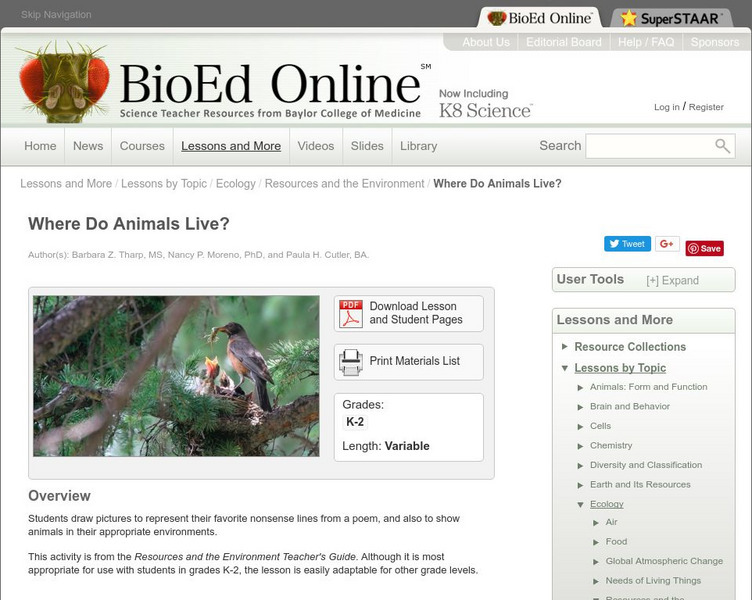Open the SuperSTAAR star tab
This screenshot has width=752, height=600.
click(671, 18)
